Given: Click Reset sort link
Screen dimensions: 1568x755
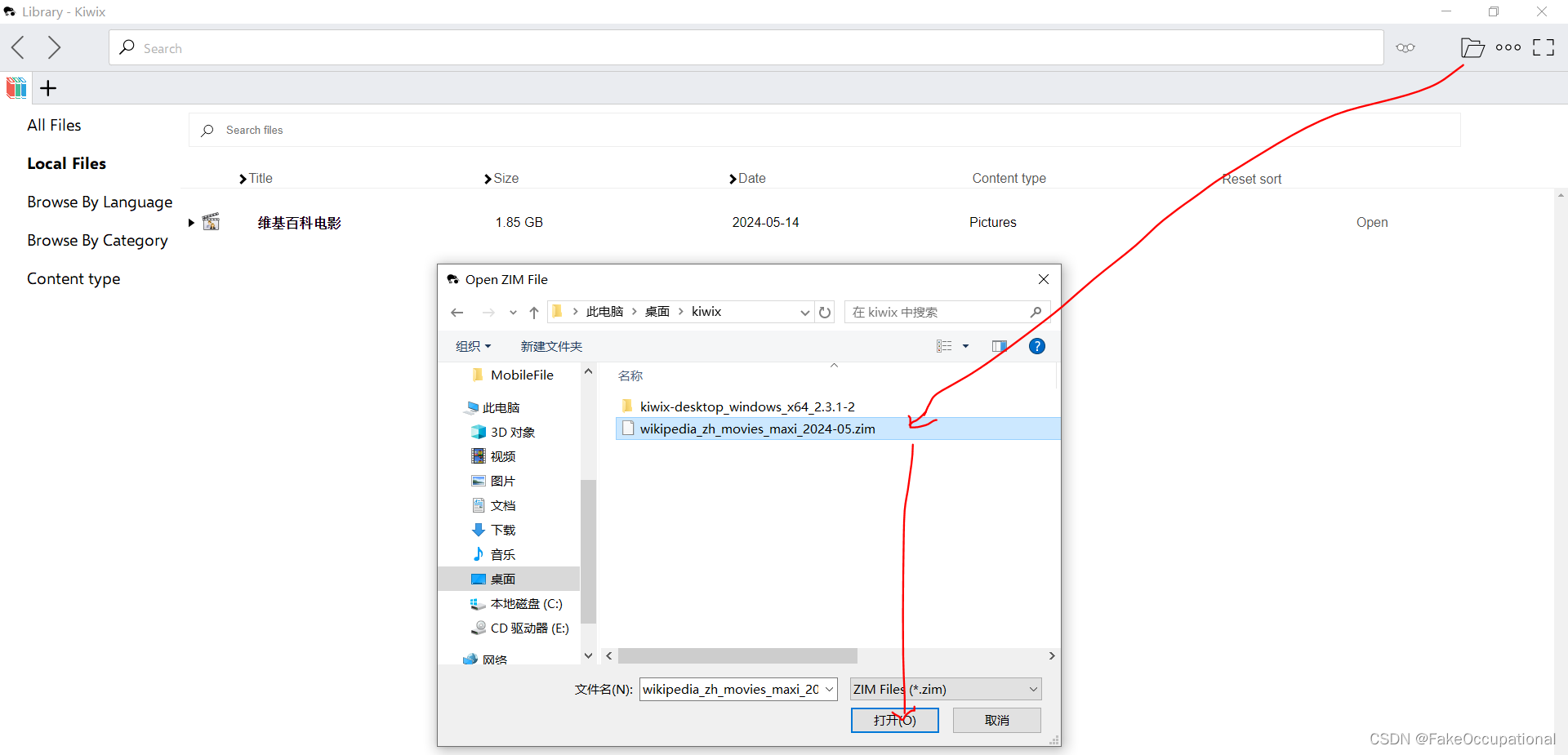Looking at the screenshot, I should (1251, 179).
